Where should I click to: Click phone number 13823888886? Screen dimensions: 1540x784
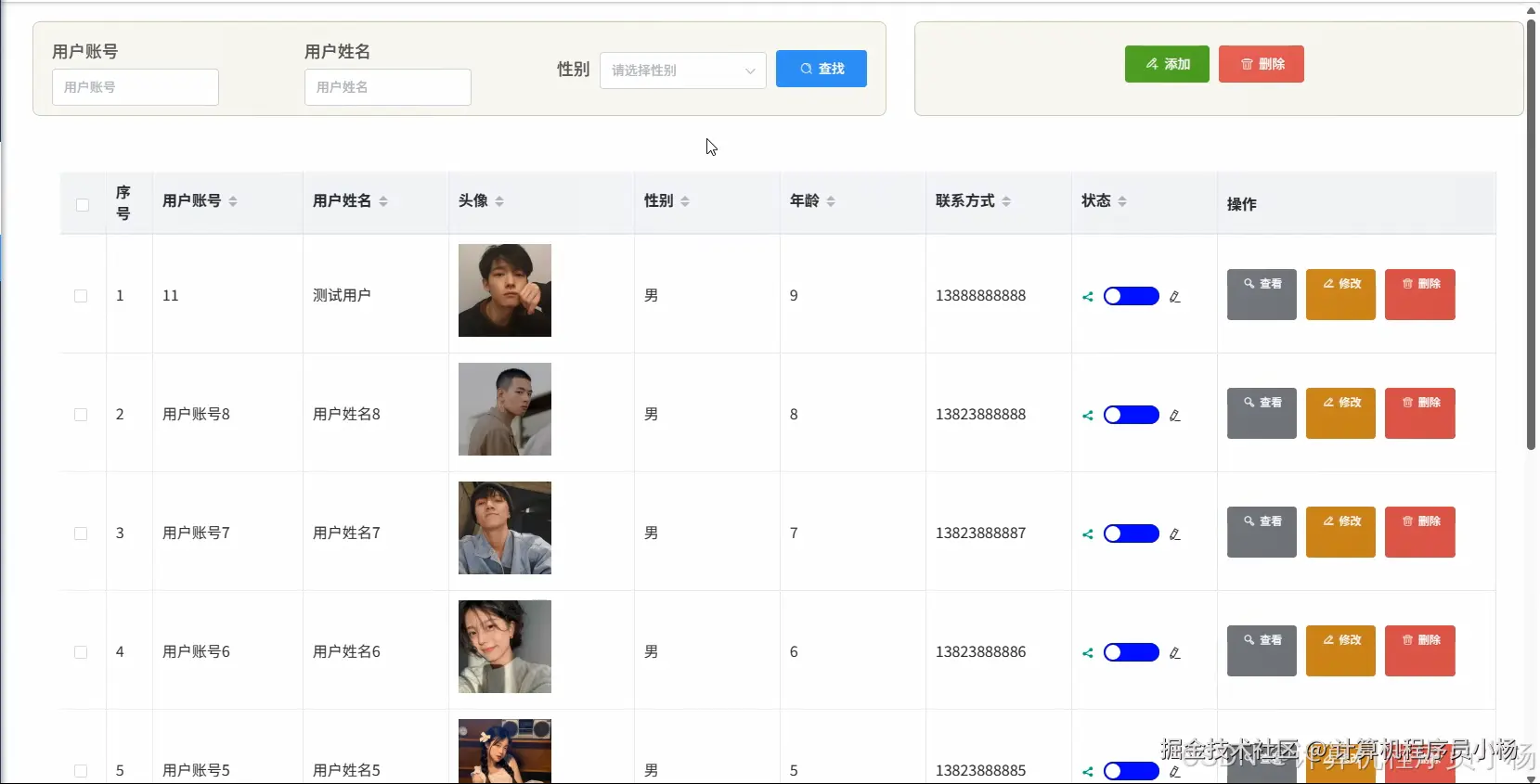[981, 652]
